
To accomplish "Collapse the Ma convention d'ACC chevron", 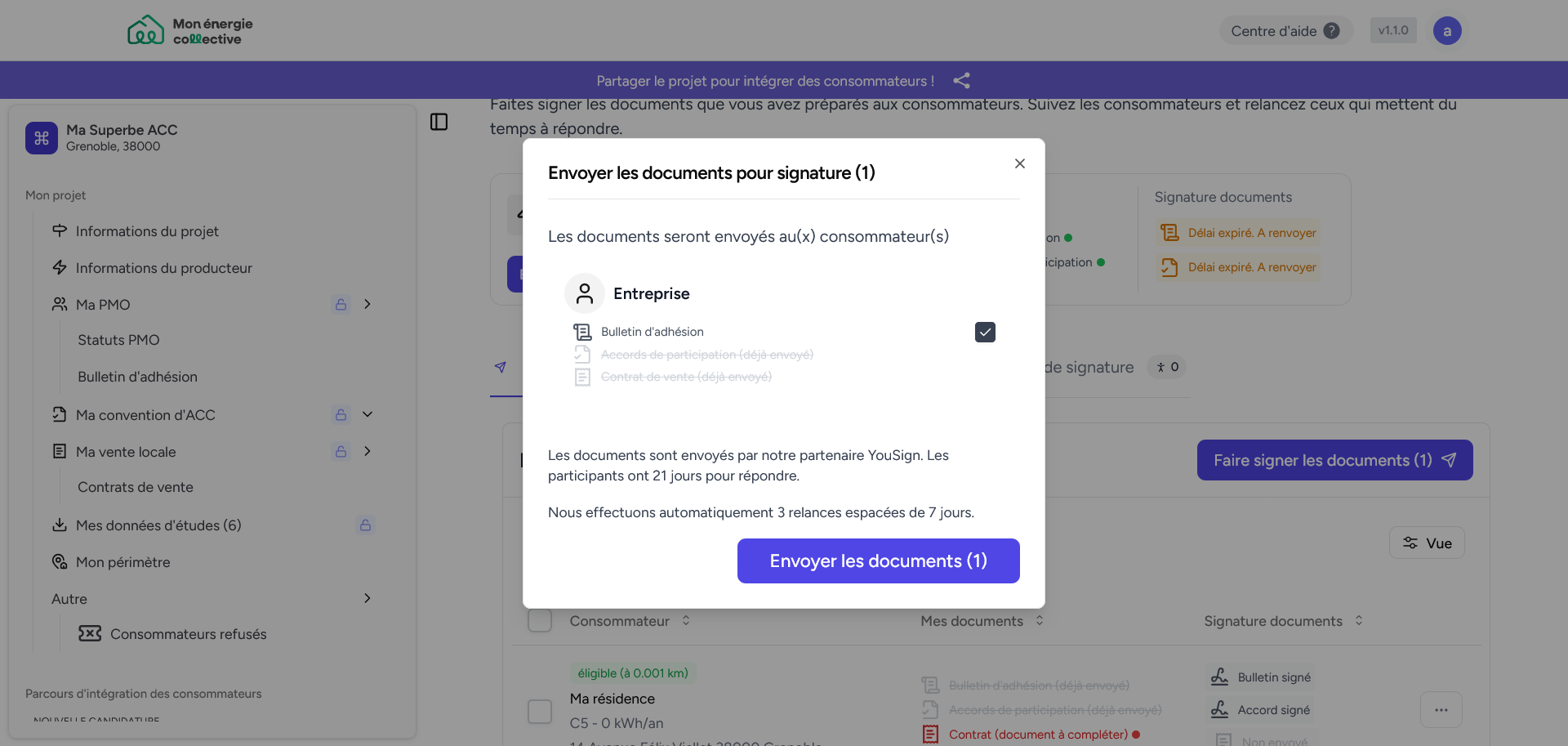I will 367,414.
